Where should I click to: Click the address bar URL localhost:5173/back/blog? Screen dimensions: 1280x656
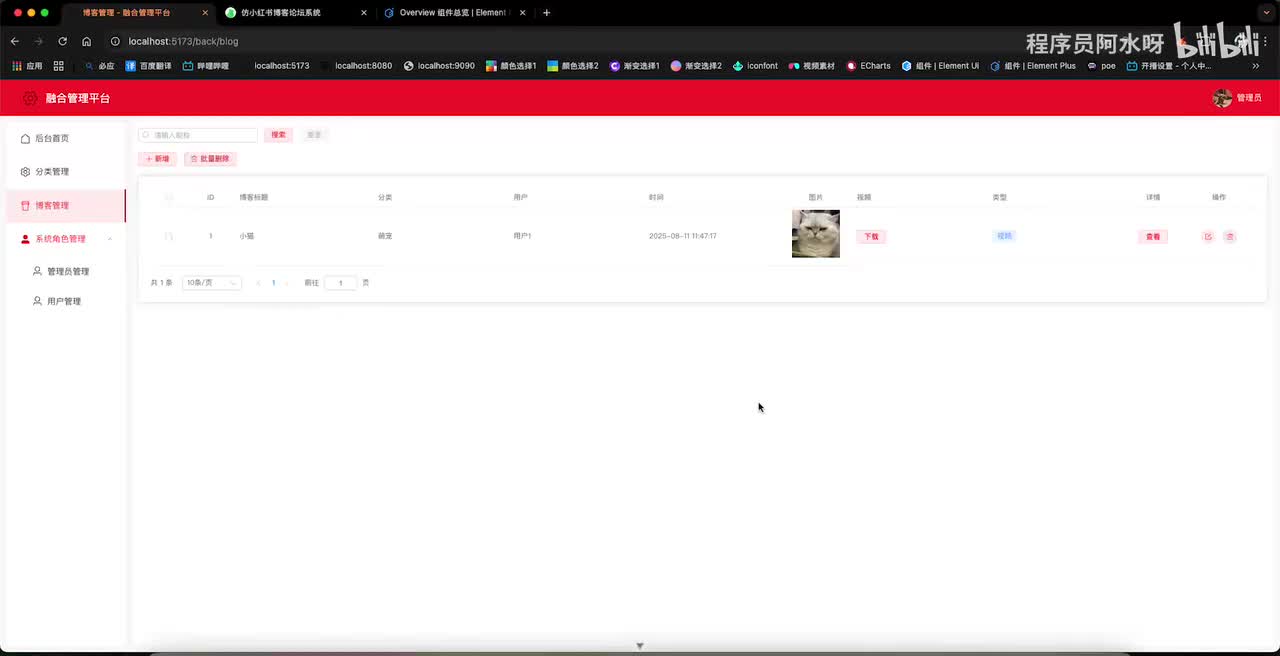184,41
